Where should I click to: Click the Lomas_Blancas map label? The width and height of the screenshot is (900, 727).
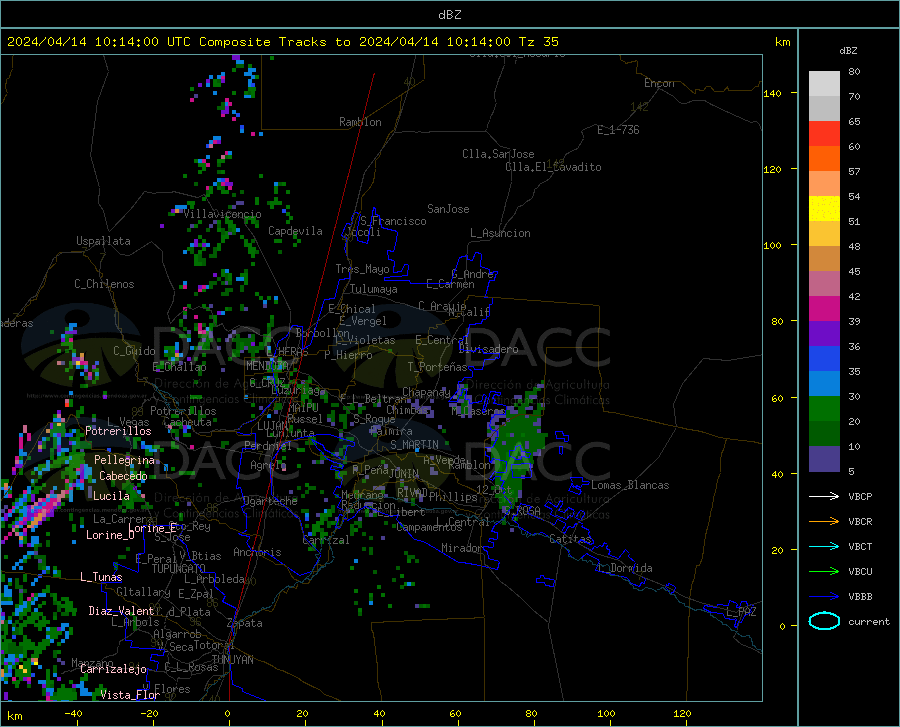point(630,485)
